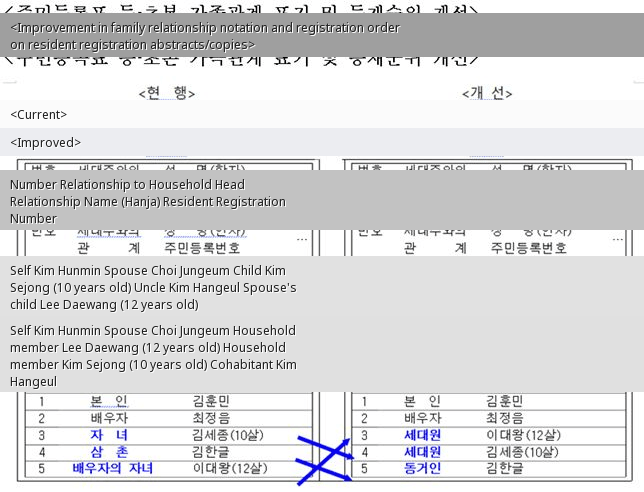Click the blue 삼 촌 label in the left table

click(x=109, y=452)
